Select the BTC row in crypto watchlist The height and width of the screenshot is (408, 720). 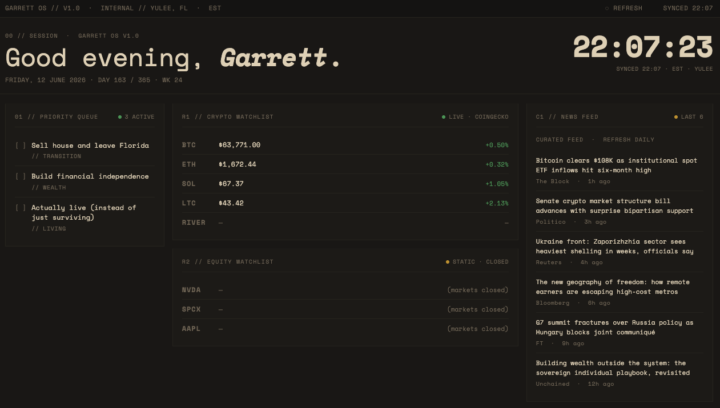(345, 145)
